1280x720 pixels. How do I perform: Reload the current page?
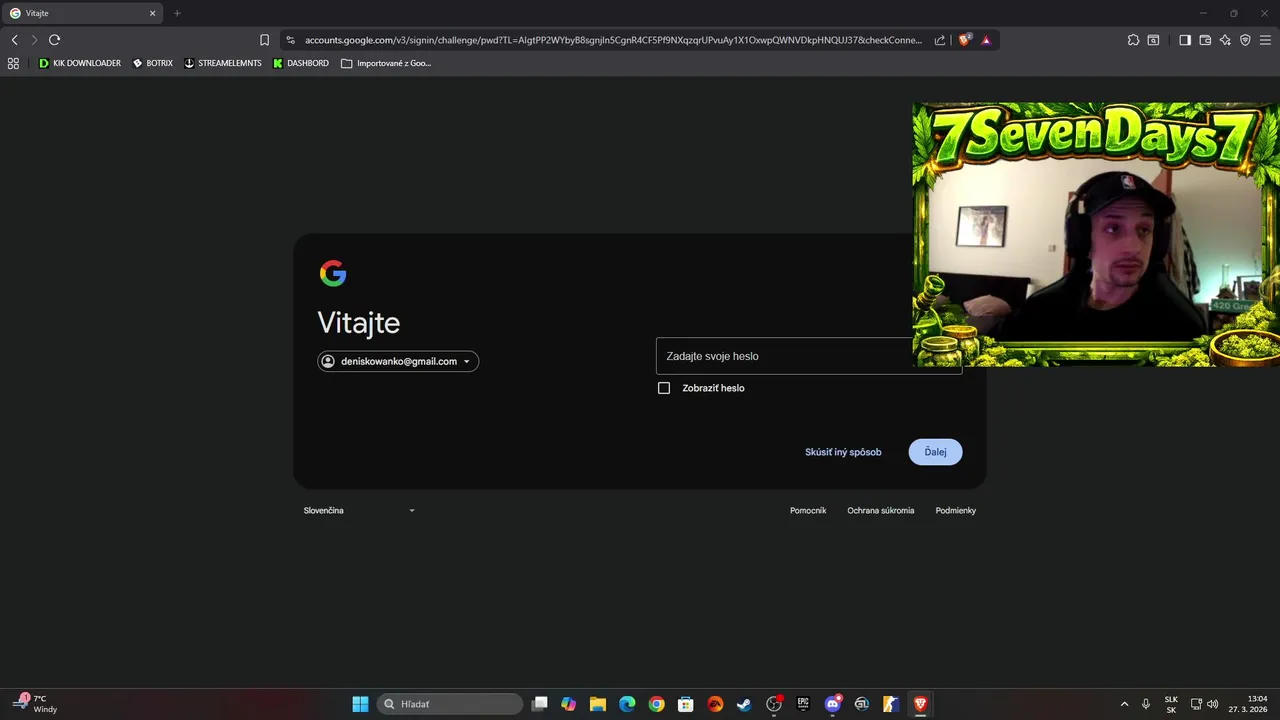click(x=54, y=40)
